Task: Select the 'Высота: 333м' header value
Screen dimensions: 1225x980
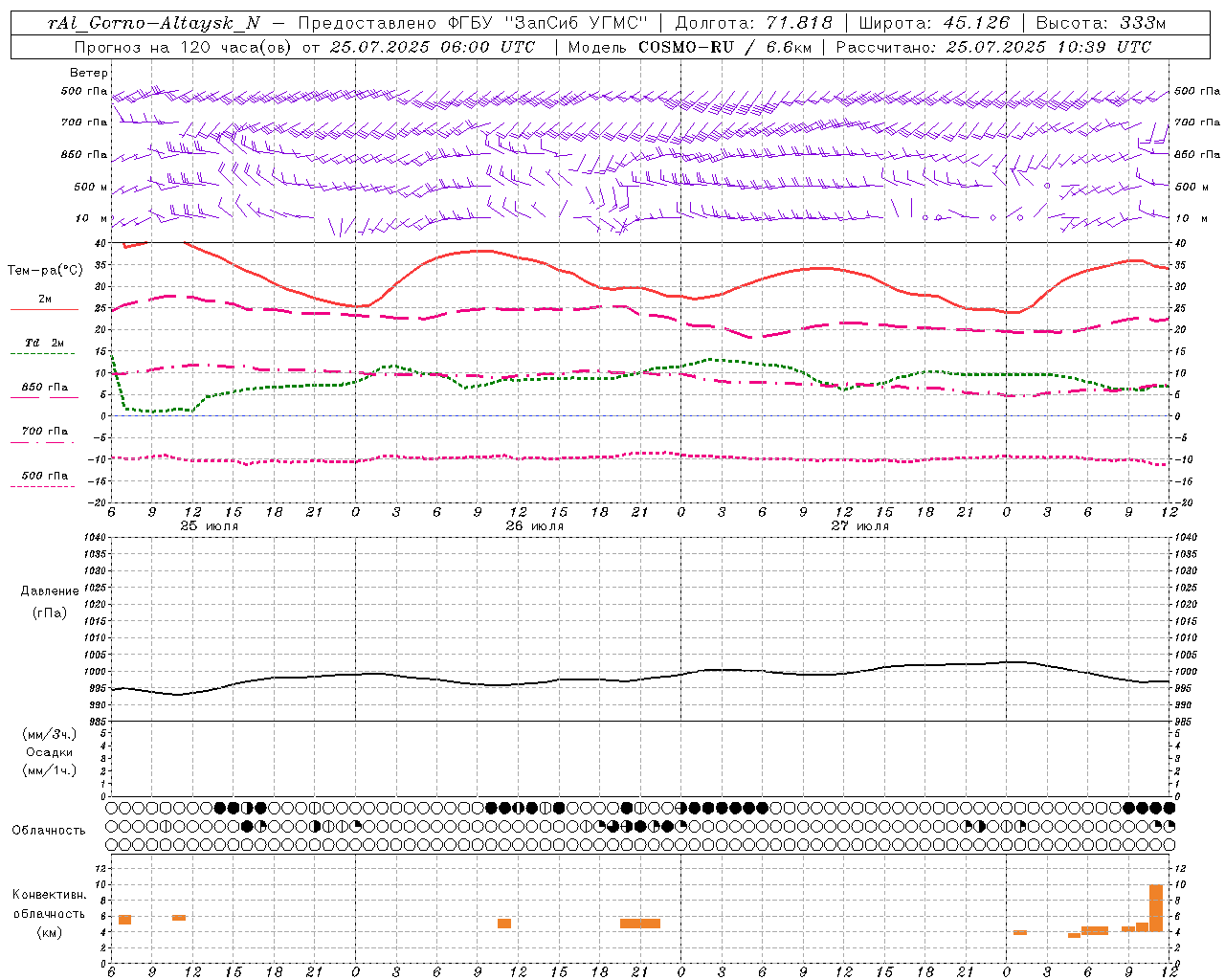Action: (1101, 23)
